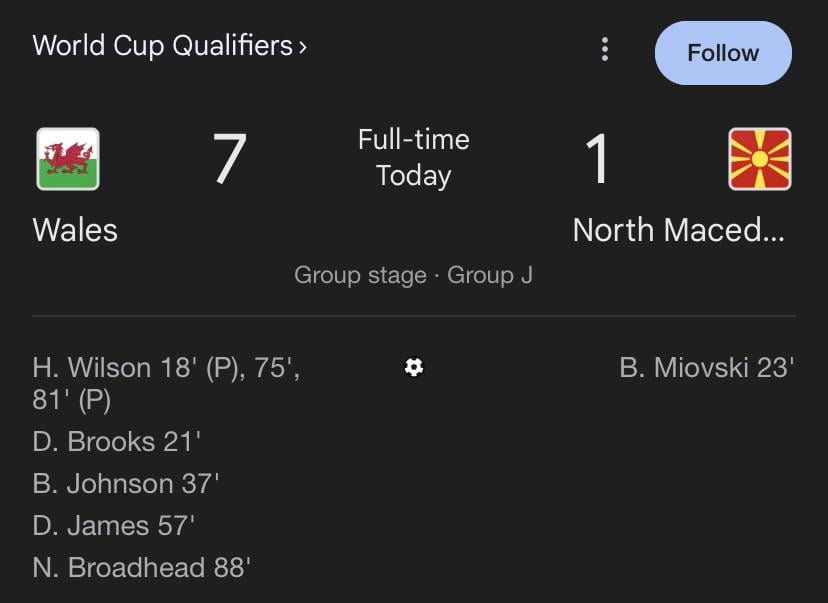Select scorer B. Miovski 23'
Image resolution: width=828 pixels, height=603 pixels.
706,368
